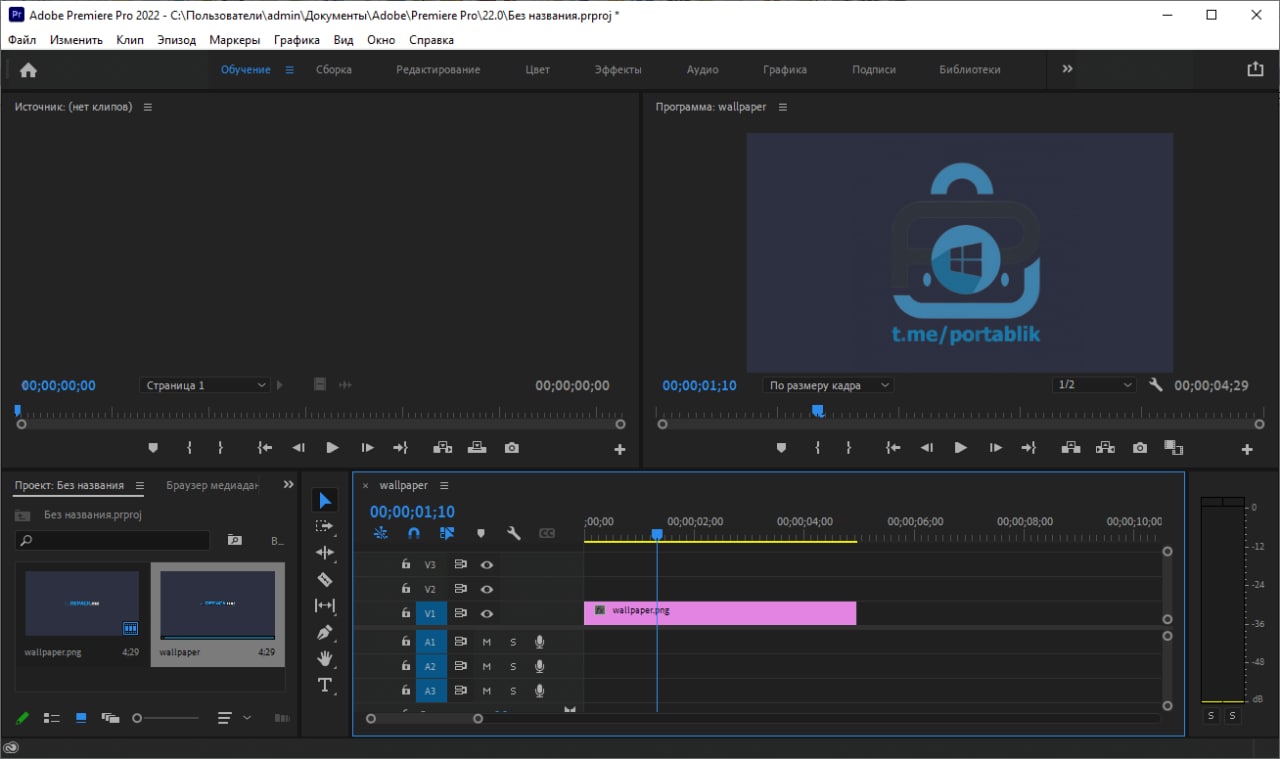The height and width of the screenshot is (759, 1280).
Task: Hide track V1 with eye icon
Action: click(487, 613)
